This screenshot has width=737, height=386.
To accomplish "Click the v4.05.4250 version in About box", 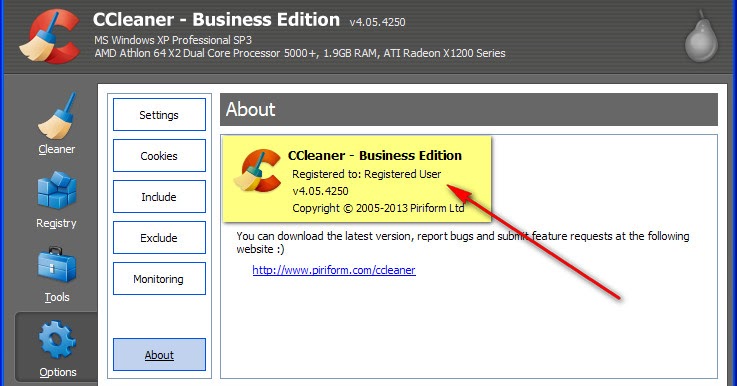I will pos(321,191).
